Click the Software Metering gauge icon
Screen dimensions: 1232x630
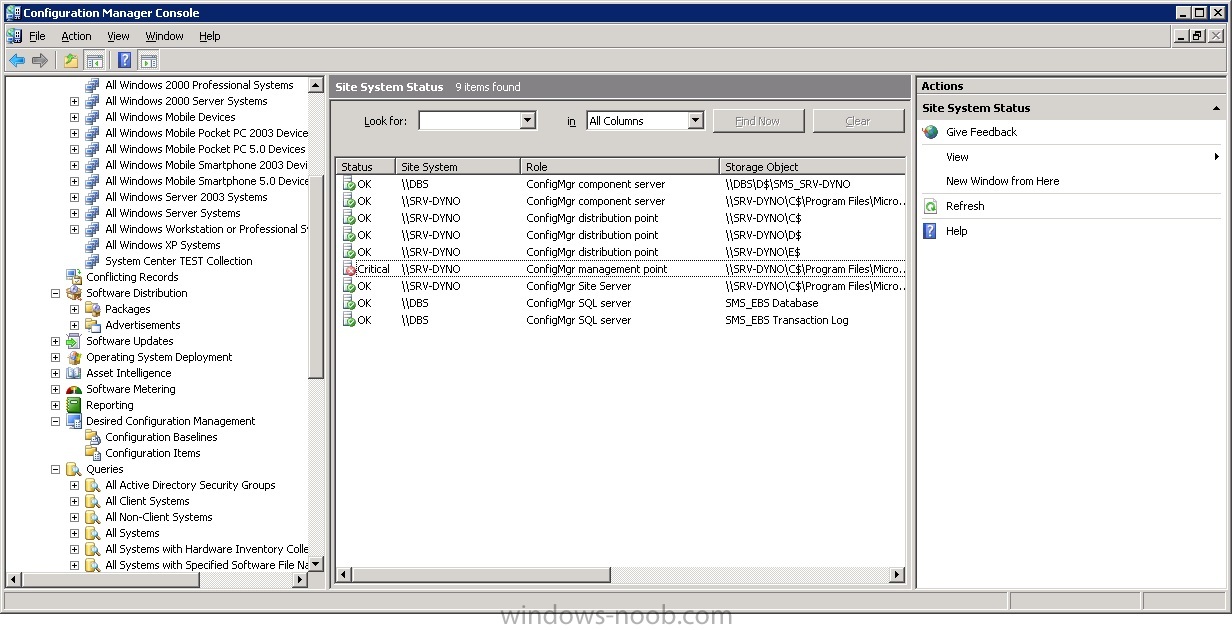(x=74, y=389)
